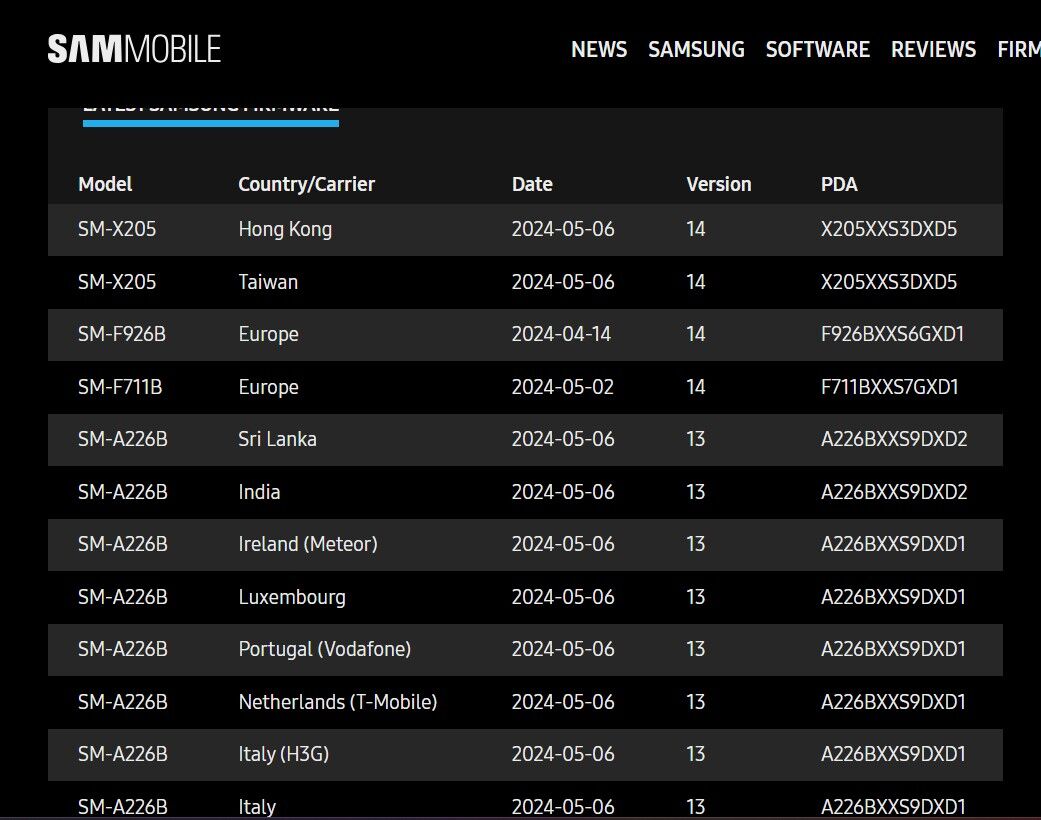Open the SamMobile logo homepage link

134,49
